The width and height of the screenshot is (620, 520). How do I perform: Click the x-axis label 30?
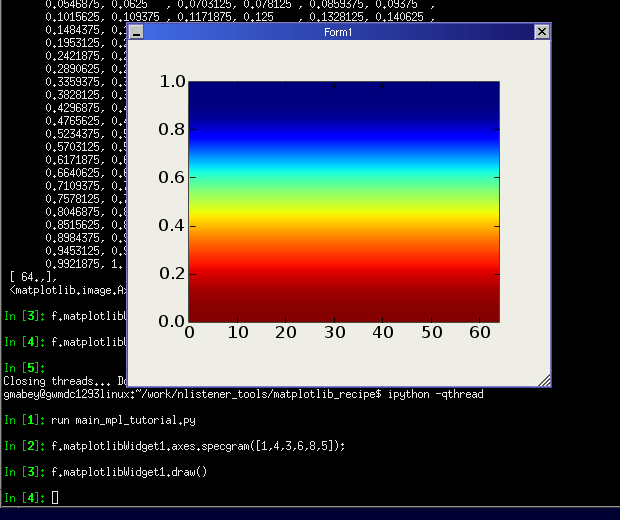pos(335,333)
